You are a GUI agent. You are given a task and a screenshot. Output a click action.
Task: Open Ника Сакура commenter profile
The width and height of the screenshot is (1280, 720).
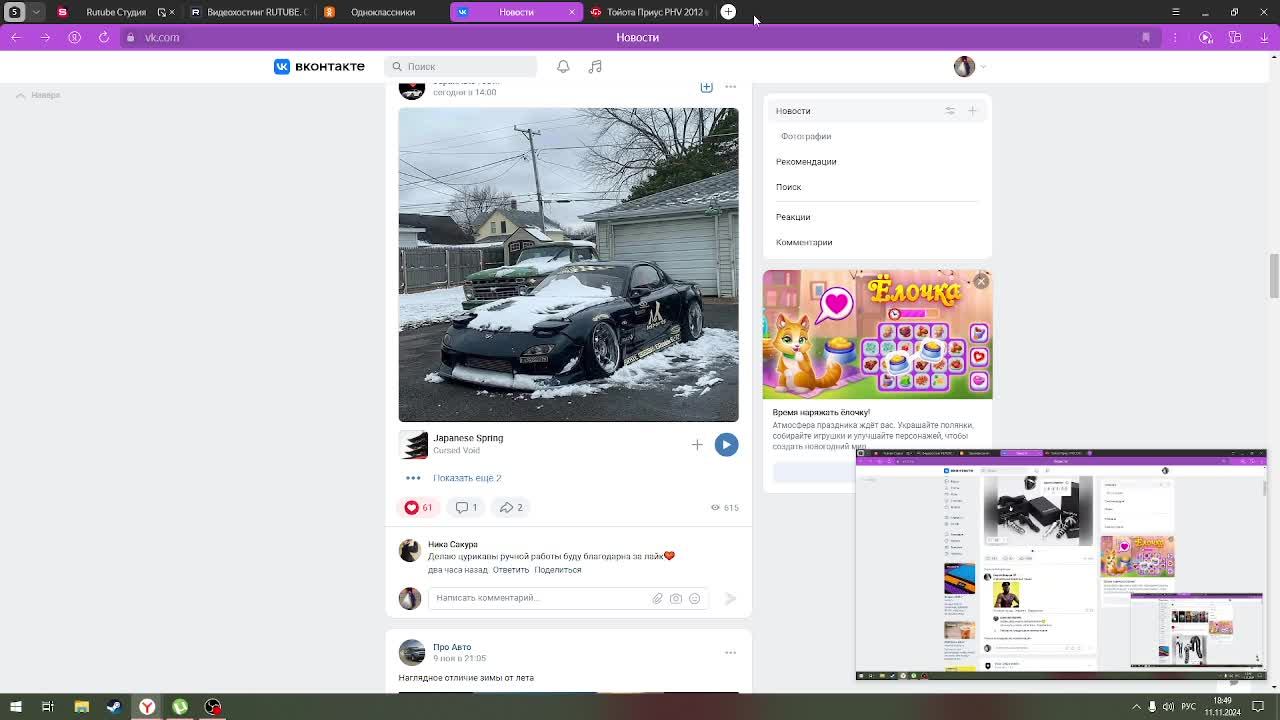click(x=452, y=544)
